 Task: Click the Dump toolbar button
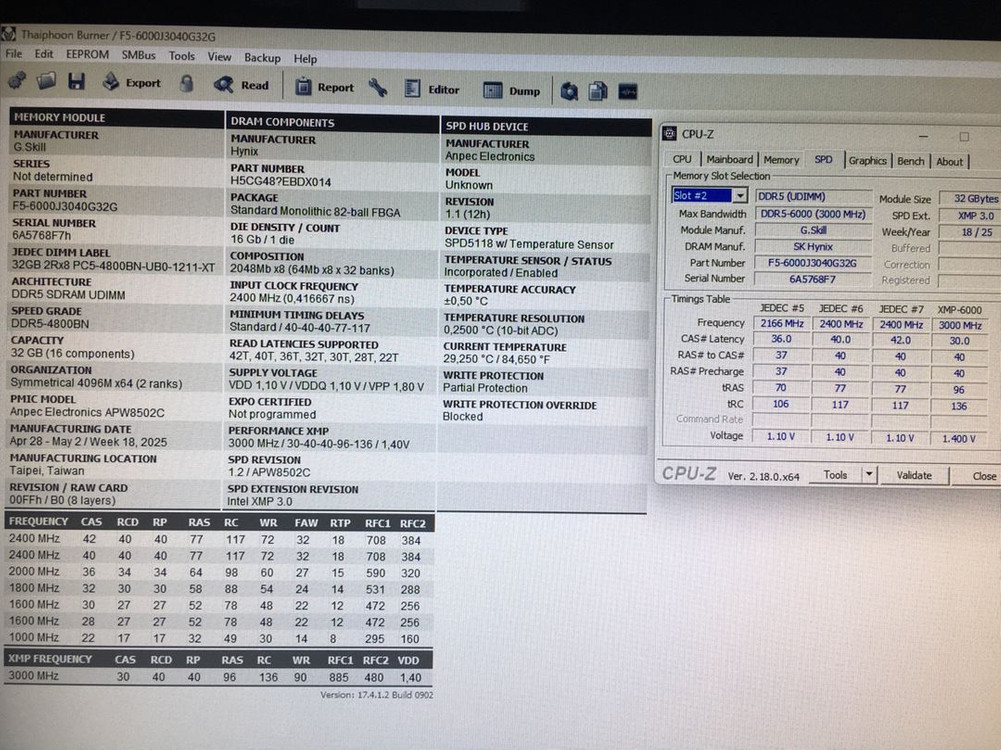[x=511, y=91]
